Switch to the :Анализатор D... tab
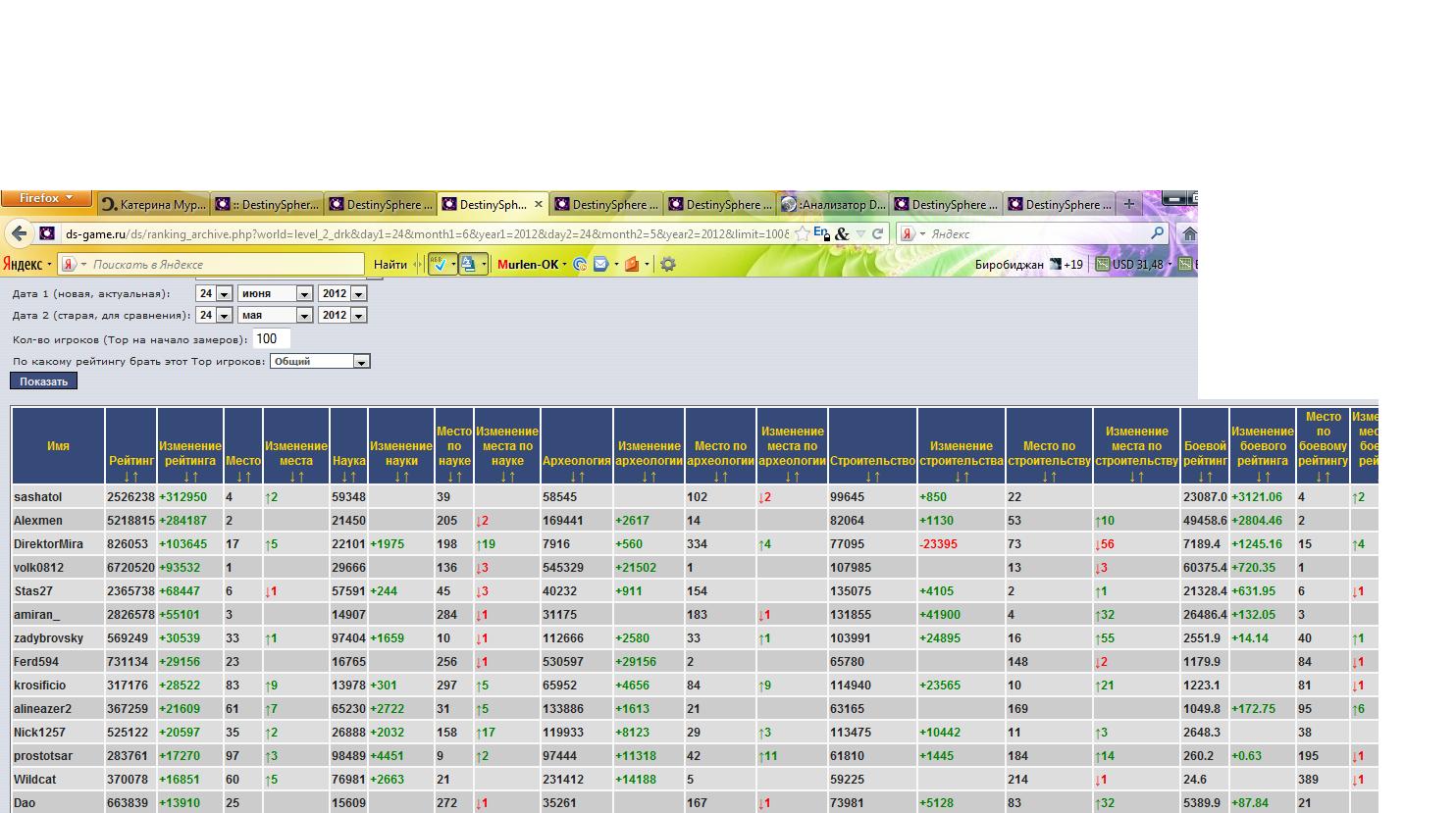1456x813 pixels. (833, 204)
